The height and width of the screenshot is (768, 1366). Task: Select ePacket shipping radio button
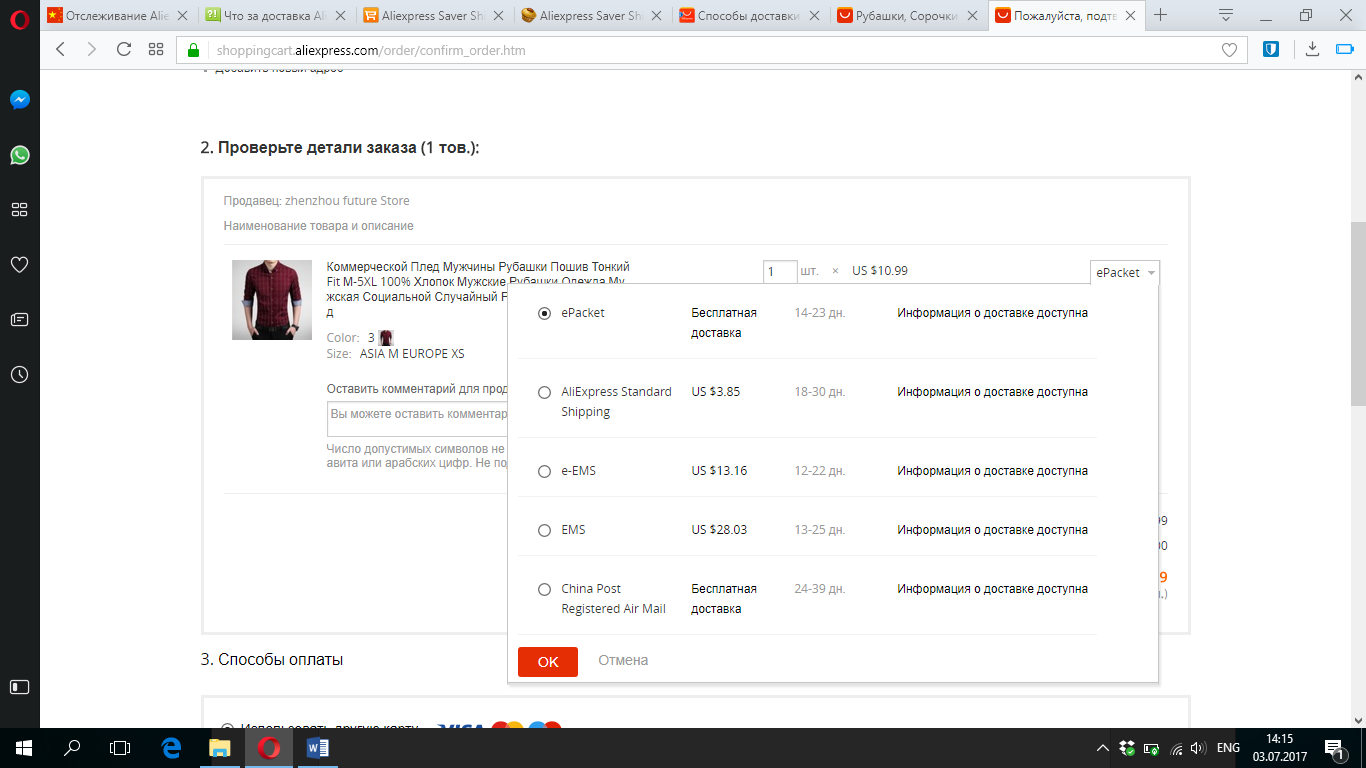click(544, 313)
